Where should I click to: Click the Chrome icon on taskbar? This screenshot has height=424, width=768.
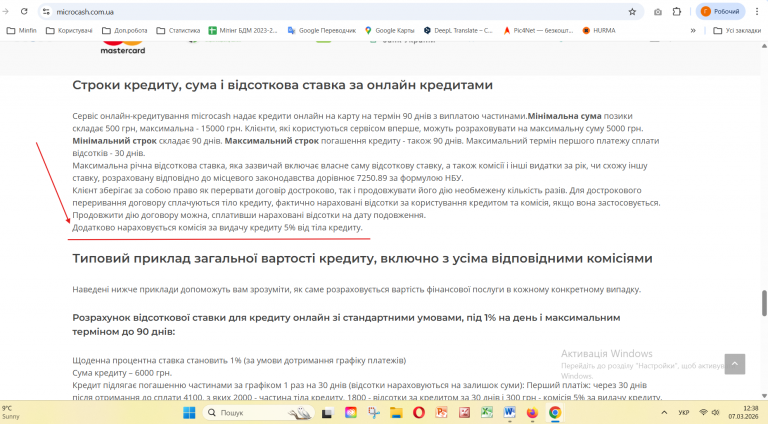(x=554, y=413)
